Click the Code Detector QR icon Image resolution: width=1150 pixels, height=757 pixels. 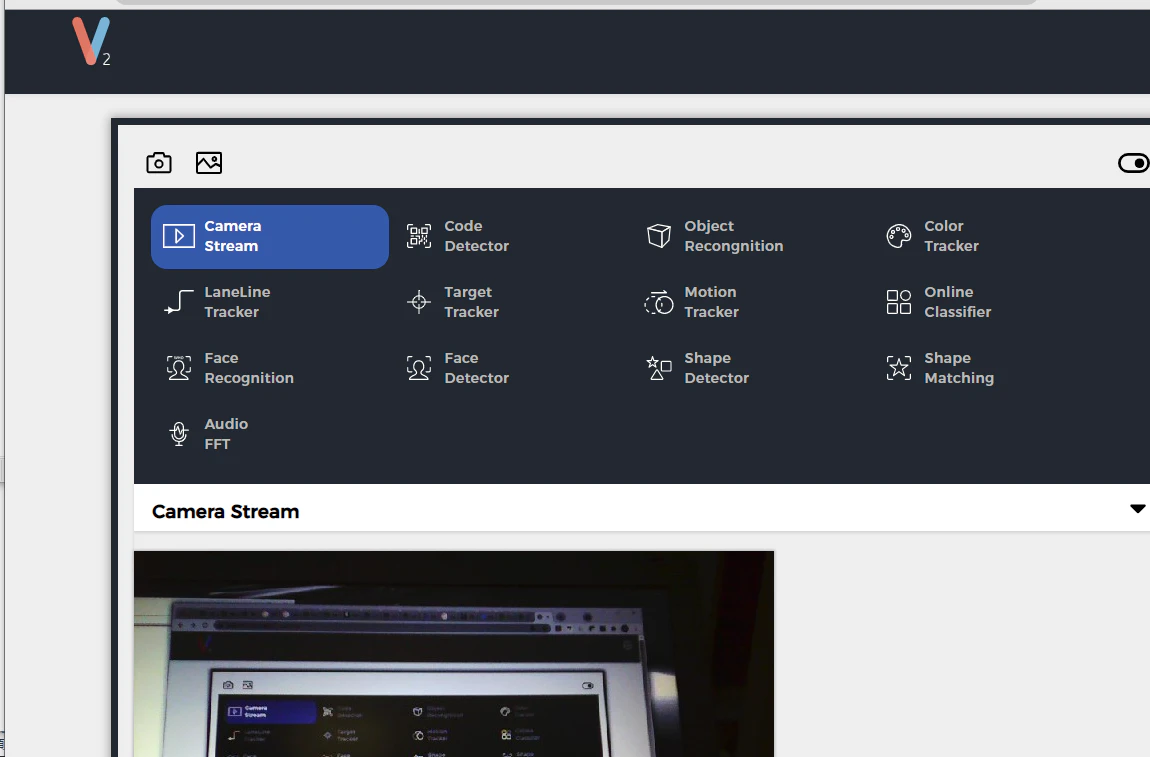pyautogui.click(x=419, y=236)
